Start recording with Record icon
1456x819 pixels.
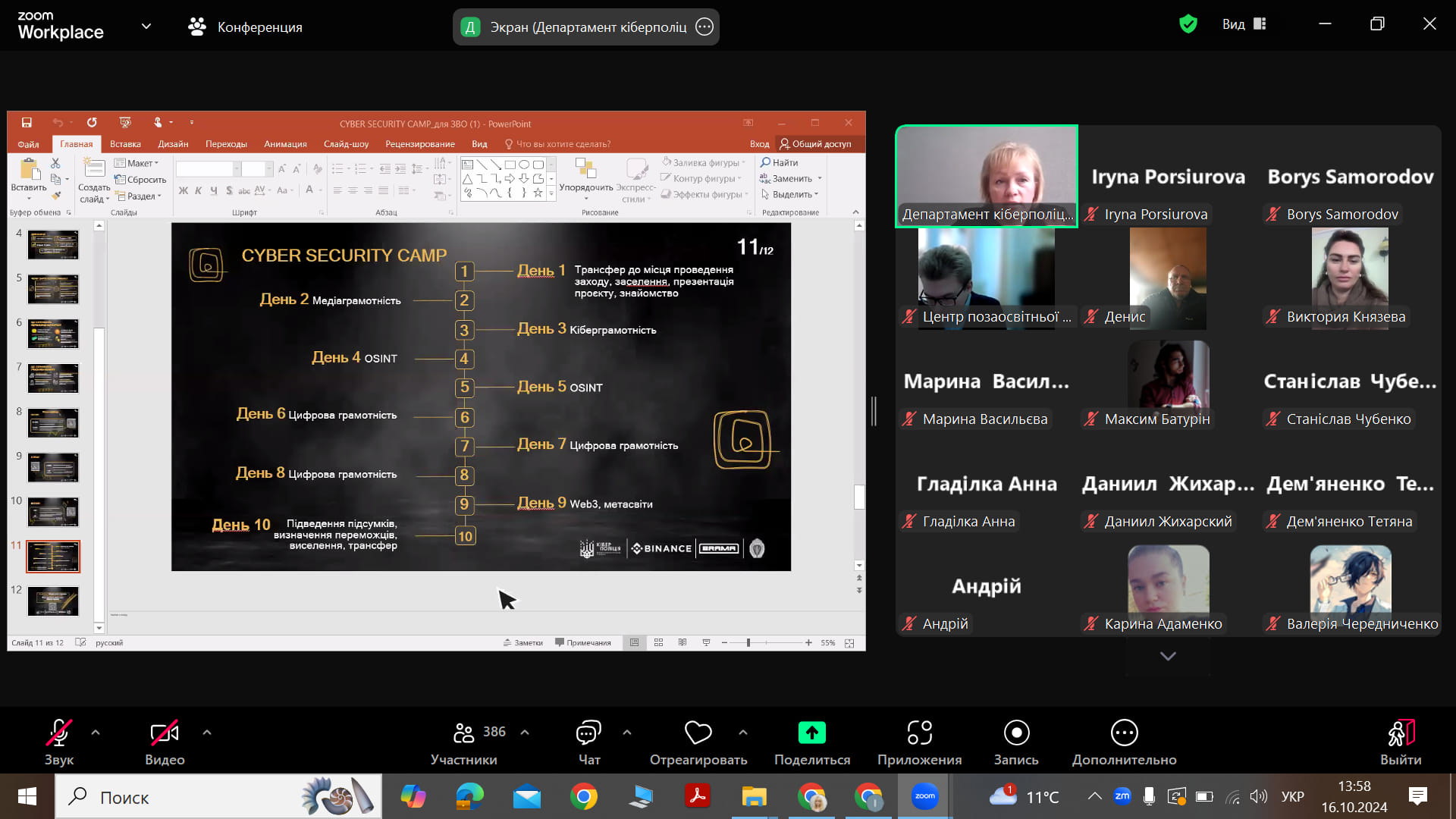coord(1016,733)
